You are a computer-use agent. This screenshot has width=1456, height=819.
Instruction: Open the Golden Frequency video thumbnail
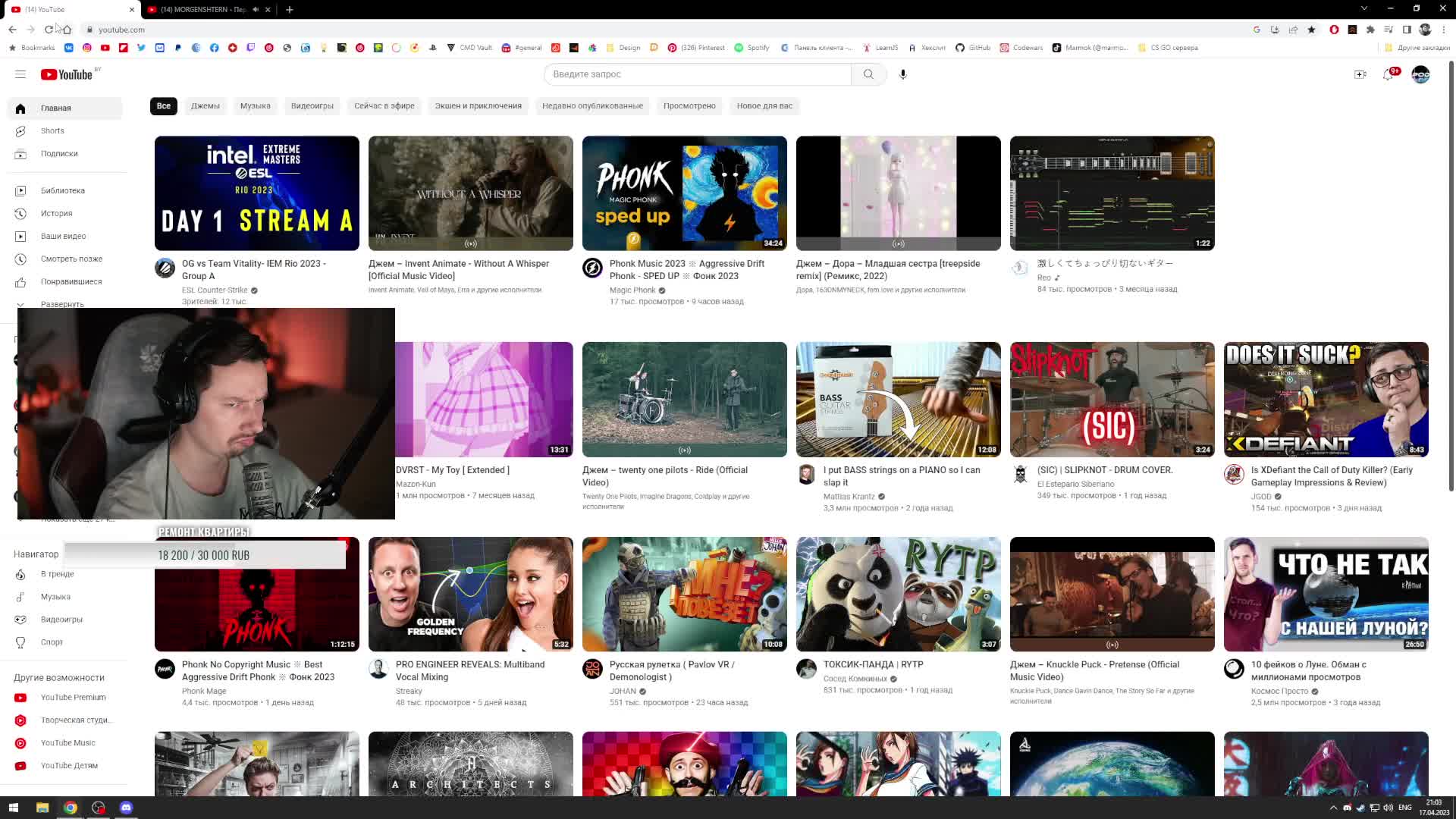[471, 595]
